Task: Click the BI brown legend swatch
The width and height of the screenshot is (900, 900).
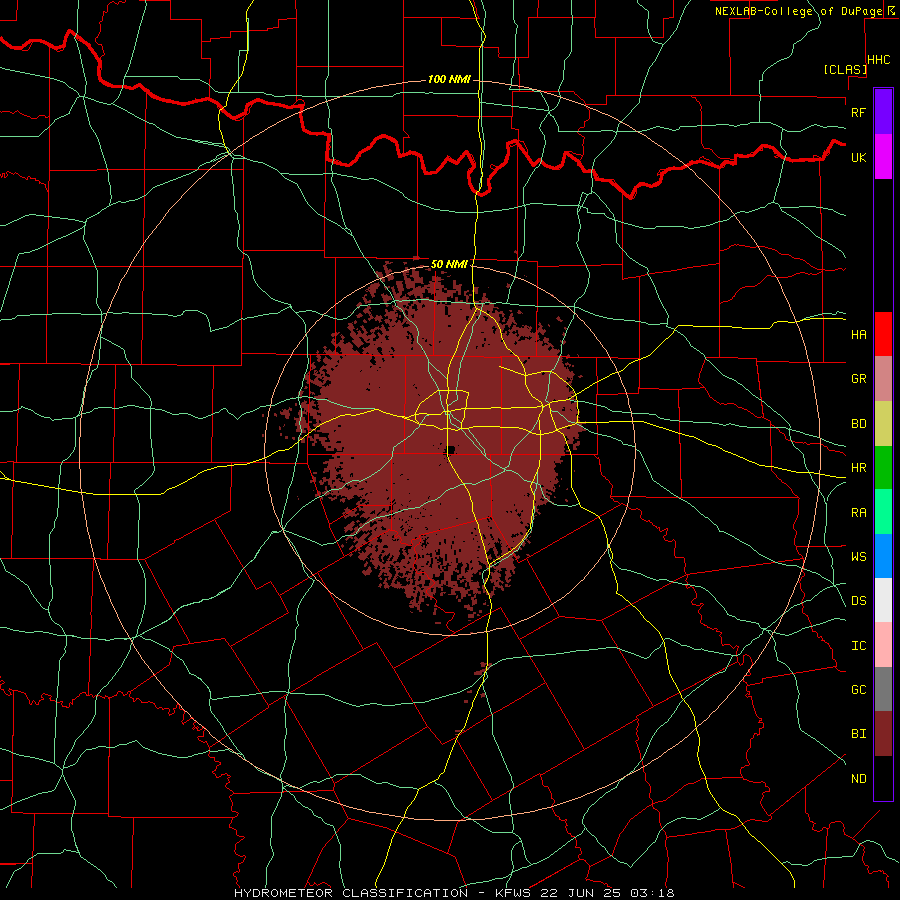Action: (x=883, y=734)
